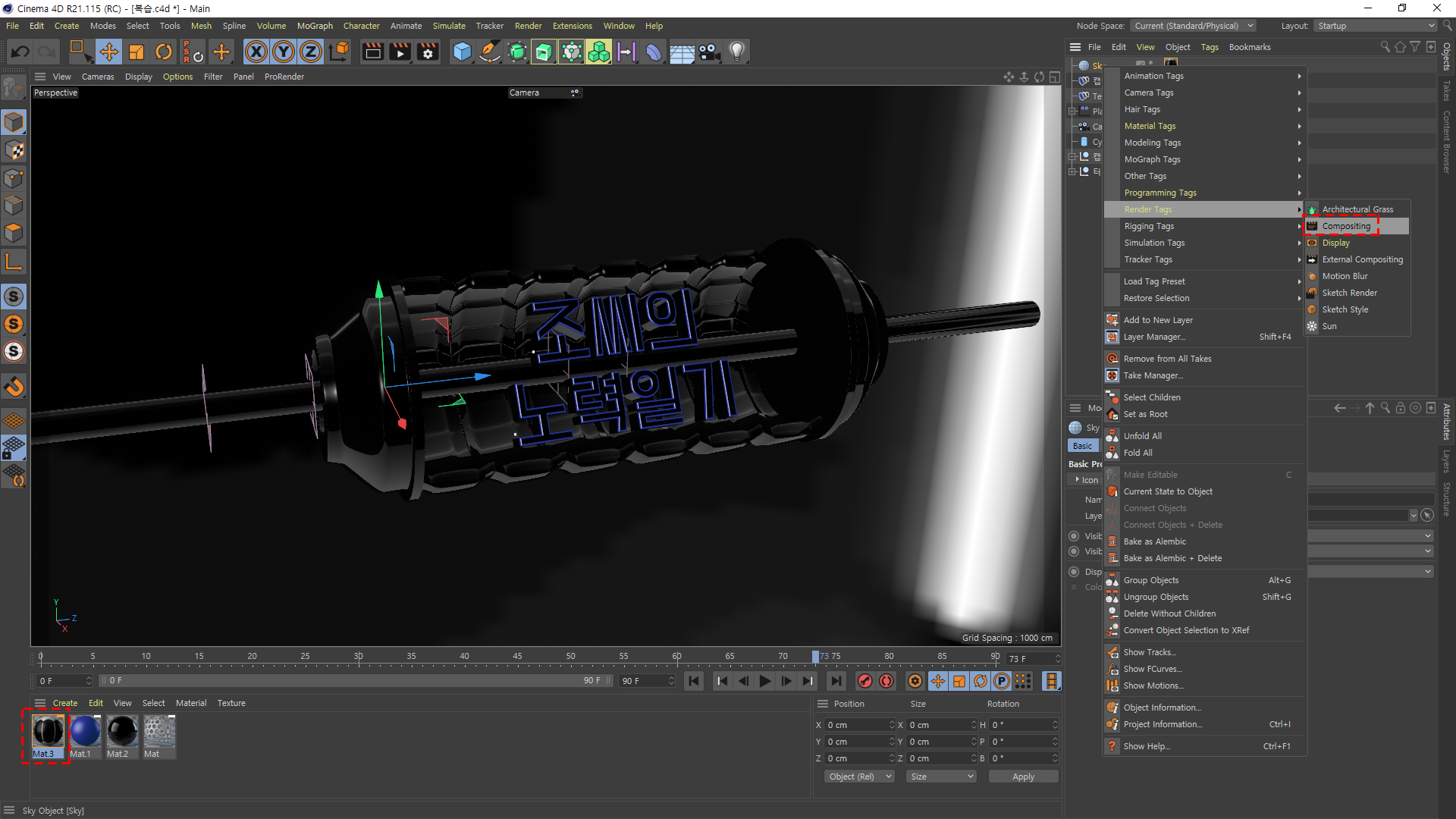Select the blue Mat.1 material swatch
Screen dimensions: 1456x819
[84, 733]
